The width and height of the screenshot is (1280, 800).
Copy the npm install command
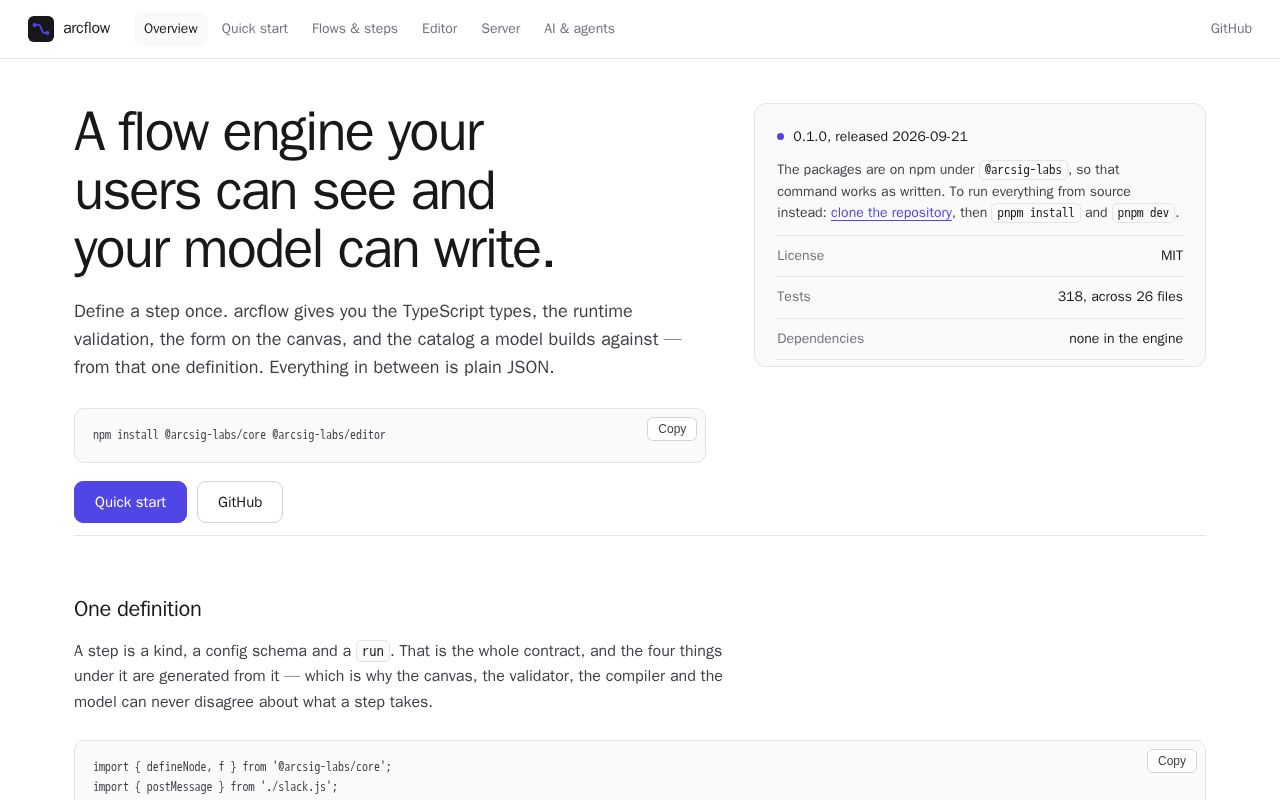(672, 429)
